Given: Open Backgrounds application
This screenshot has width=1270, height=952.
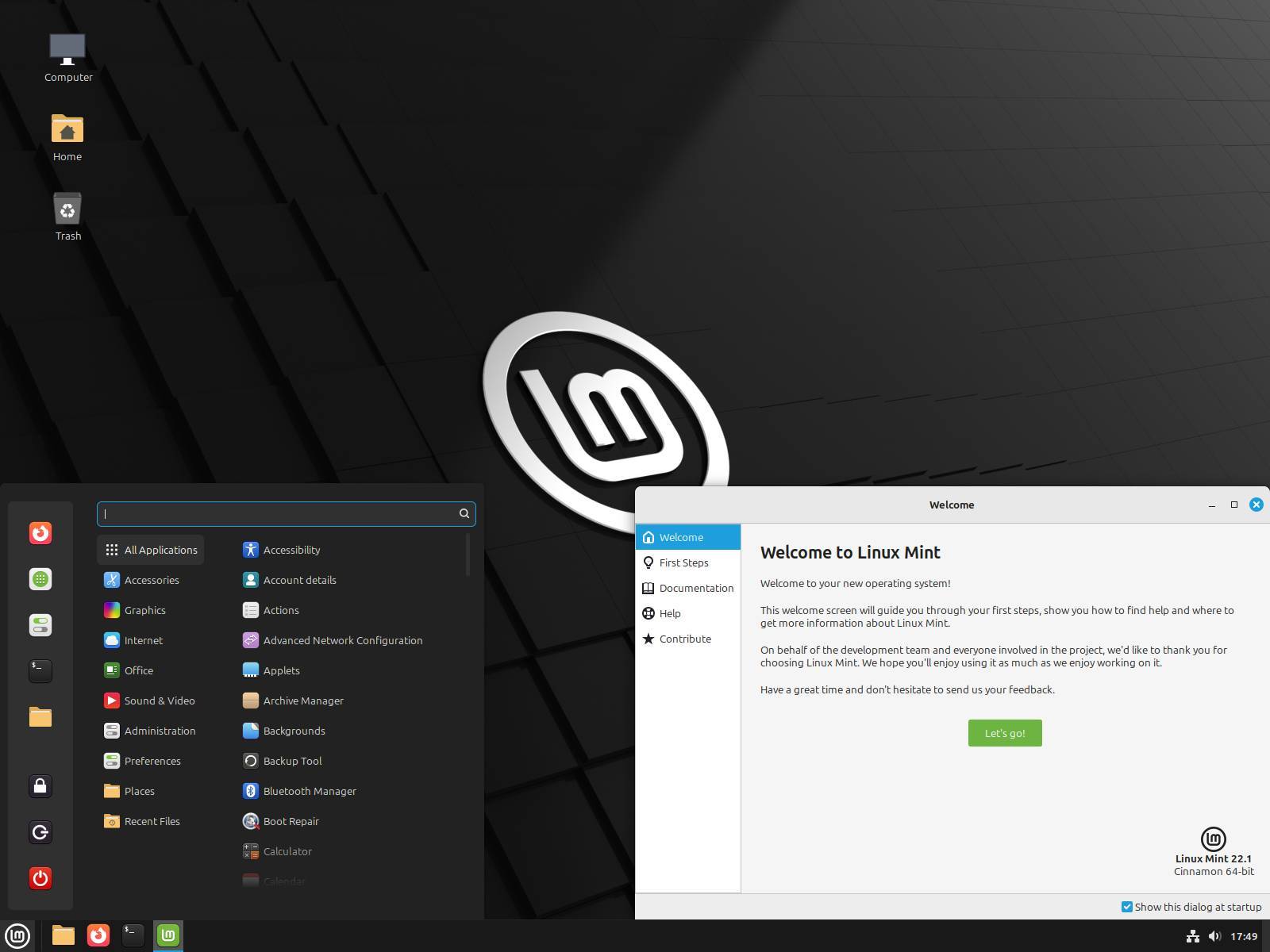Looking at the screenshot, I should point(284,731).
